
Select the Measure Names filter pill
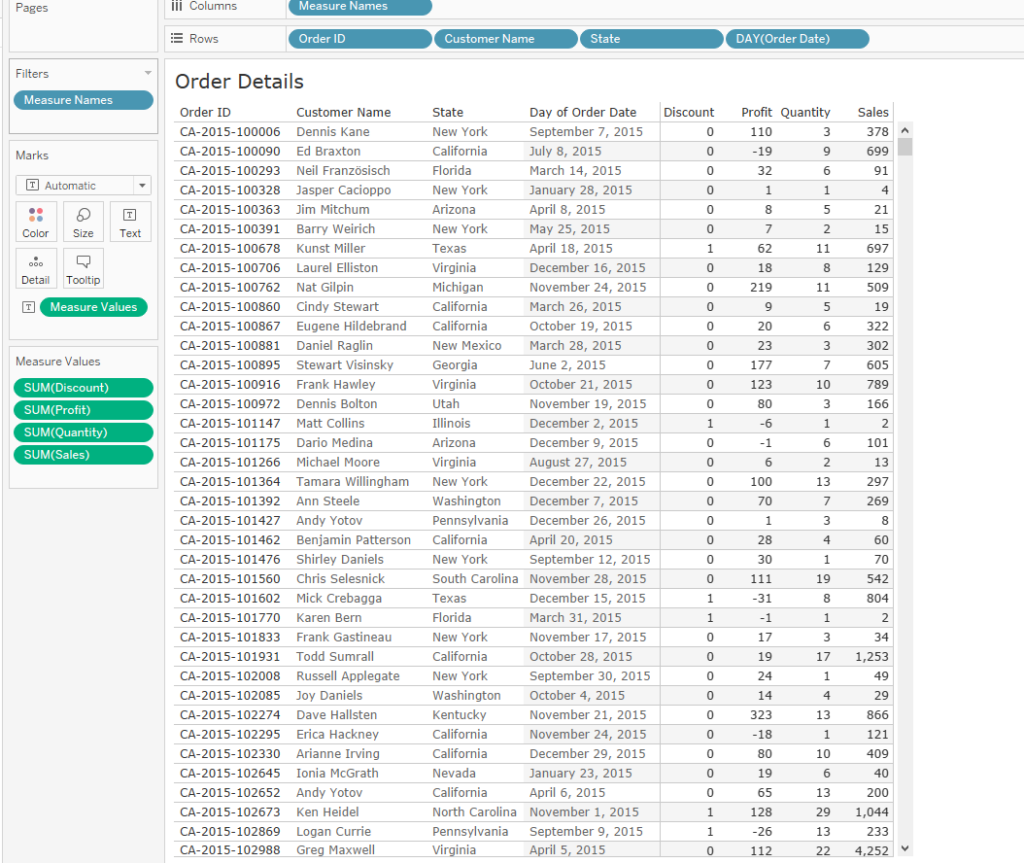(x=84, y=100)
